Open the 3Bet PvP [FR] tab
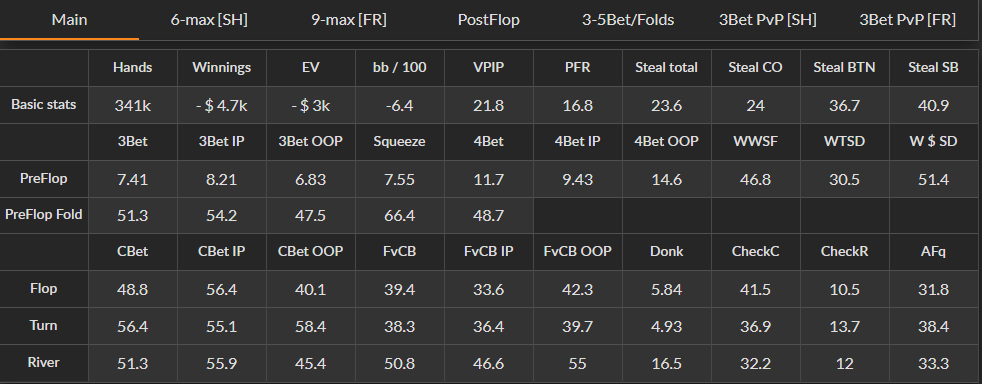 (907, 19)
